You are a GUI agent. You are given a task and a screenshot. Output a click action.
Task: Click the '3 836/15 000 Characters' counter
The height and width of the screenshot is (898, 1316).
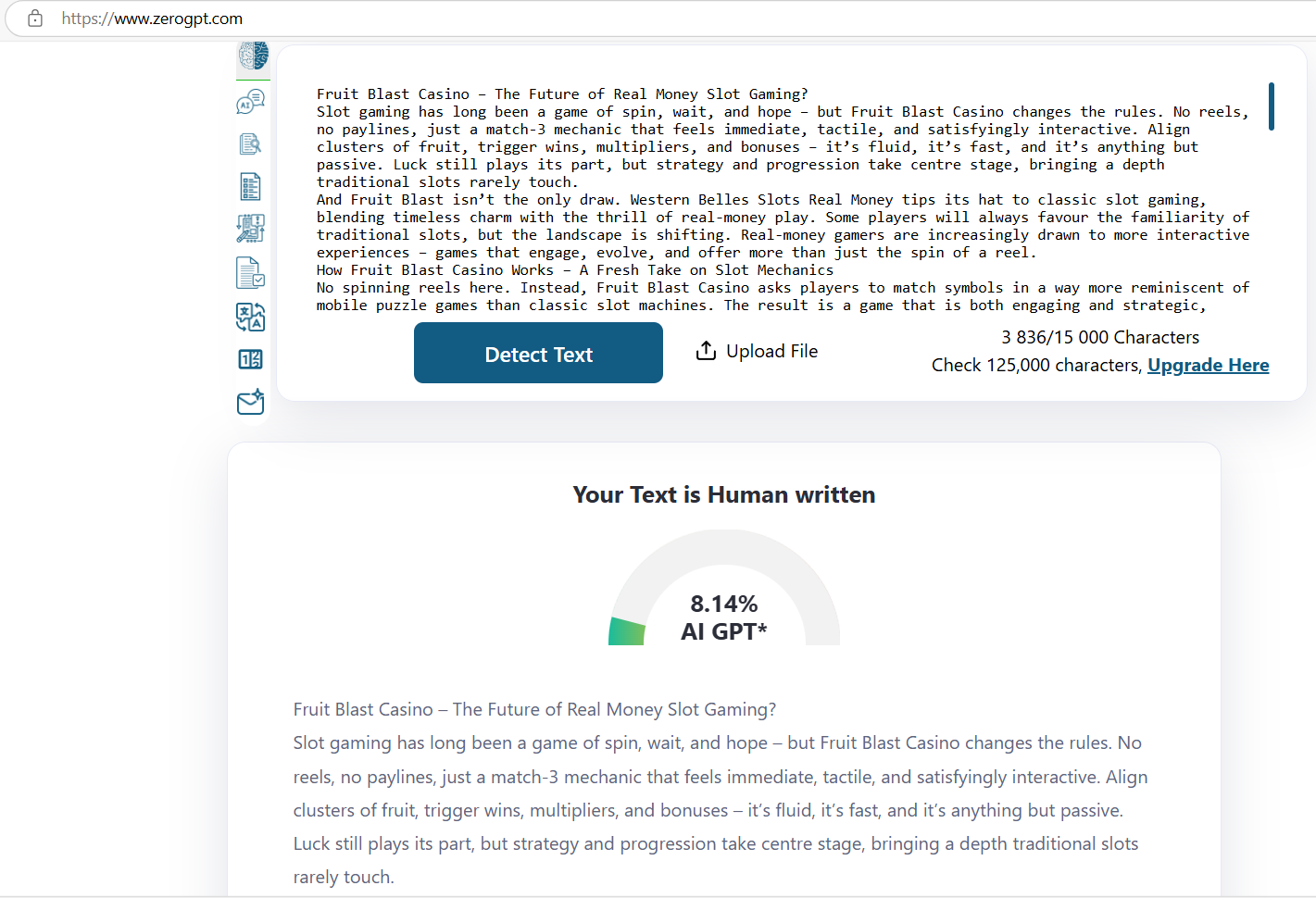pyautogui.click(x=1100, y=337)
